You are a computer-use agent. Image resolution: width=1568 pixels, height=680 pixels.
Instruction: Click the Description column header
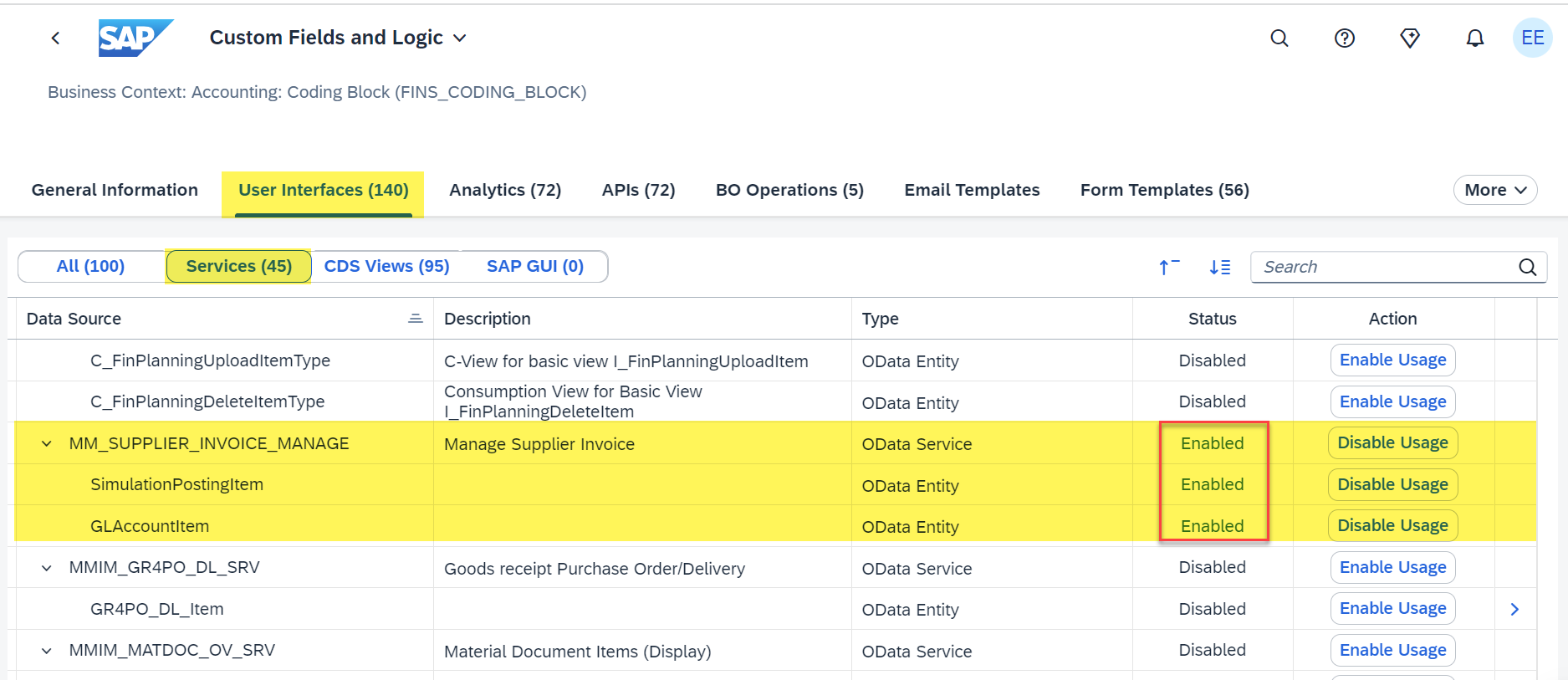[x=642, y=319]
